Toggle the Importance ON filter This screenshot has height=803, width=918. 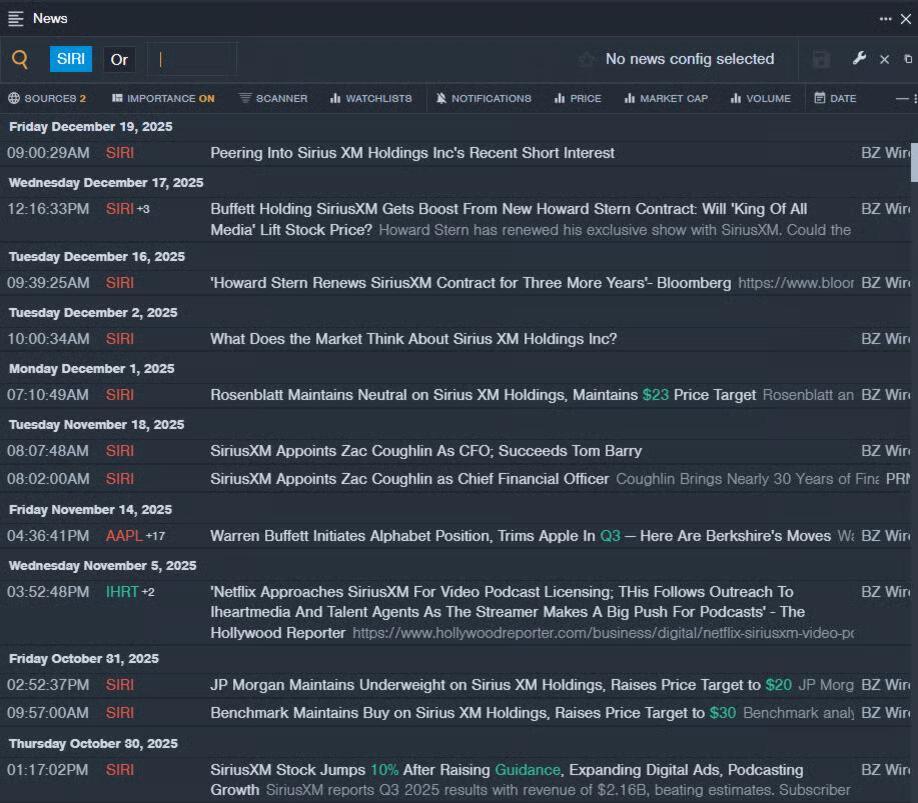point(162,98)
